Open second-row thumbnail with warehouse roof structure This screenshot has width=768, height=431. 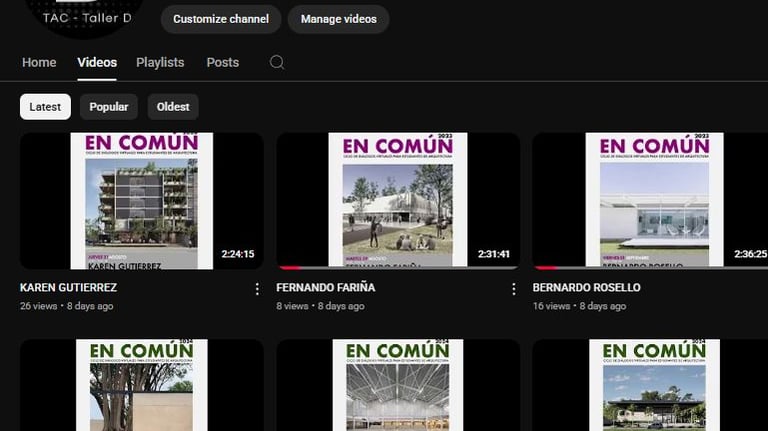click(398, 385)
